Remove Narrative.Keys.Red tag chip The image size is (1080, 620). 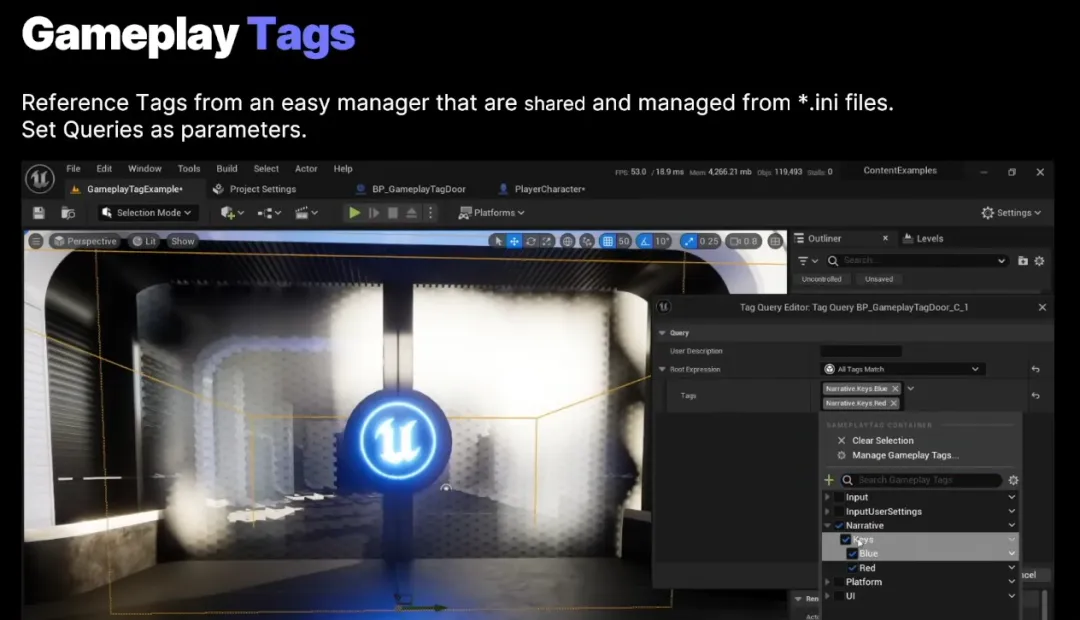point(893,403)
